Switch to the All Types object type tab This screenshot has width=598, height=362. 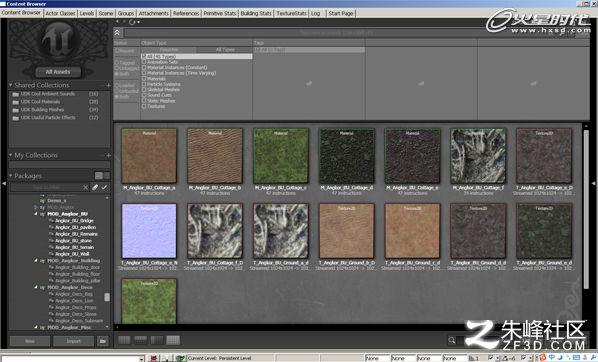point(225,50)
